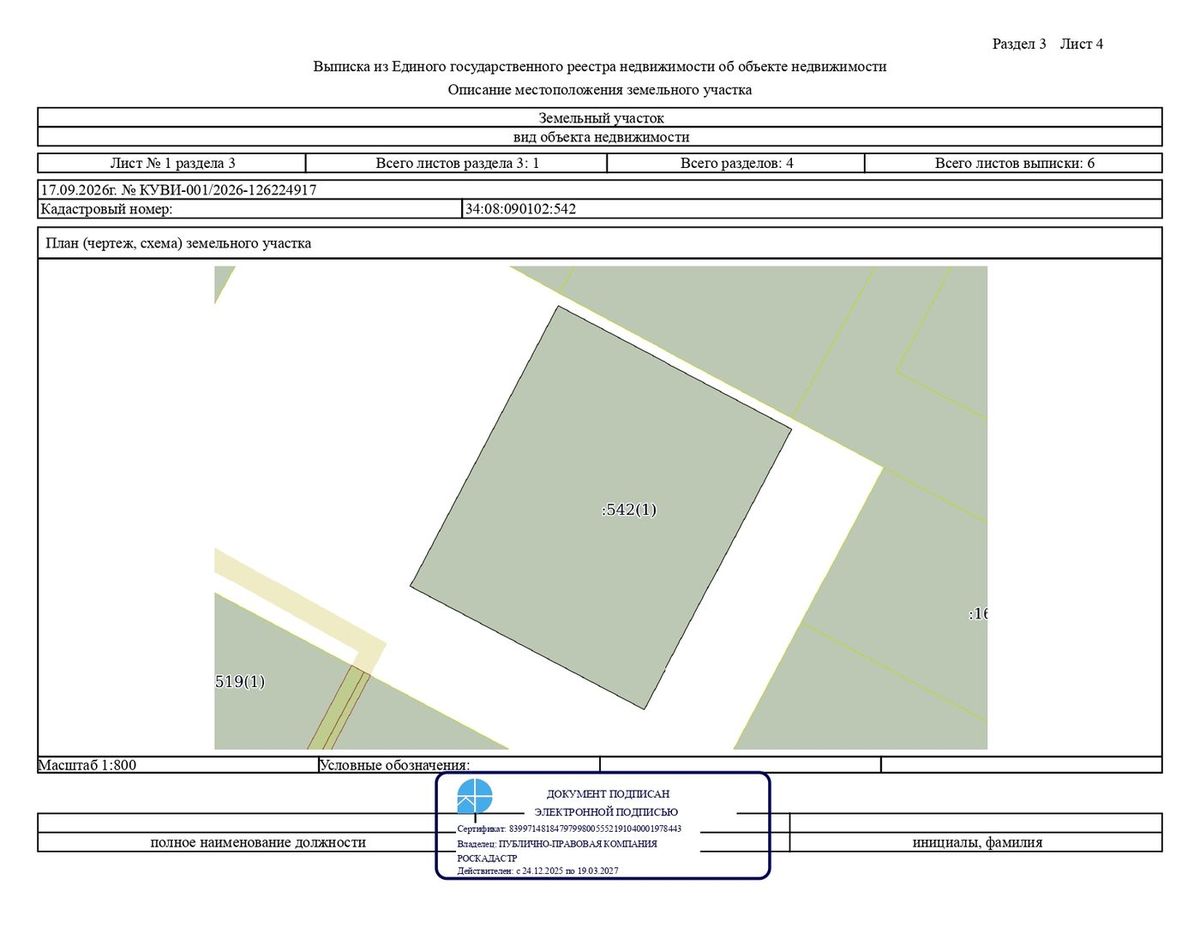Image resolution: width=1200 pixels, height=927 pixels.
Task: Click the "вид объекта недвижимости" caption
Action: point(600,137)
